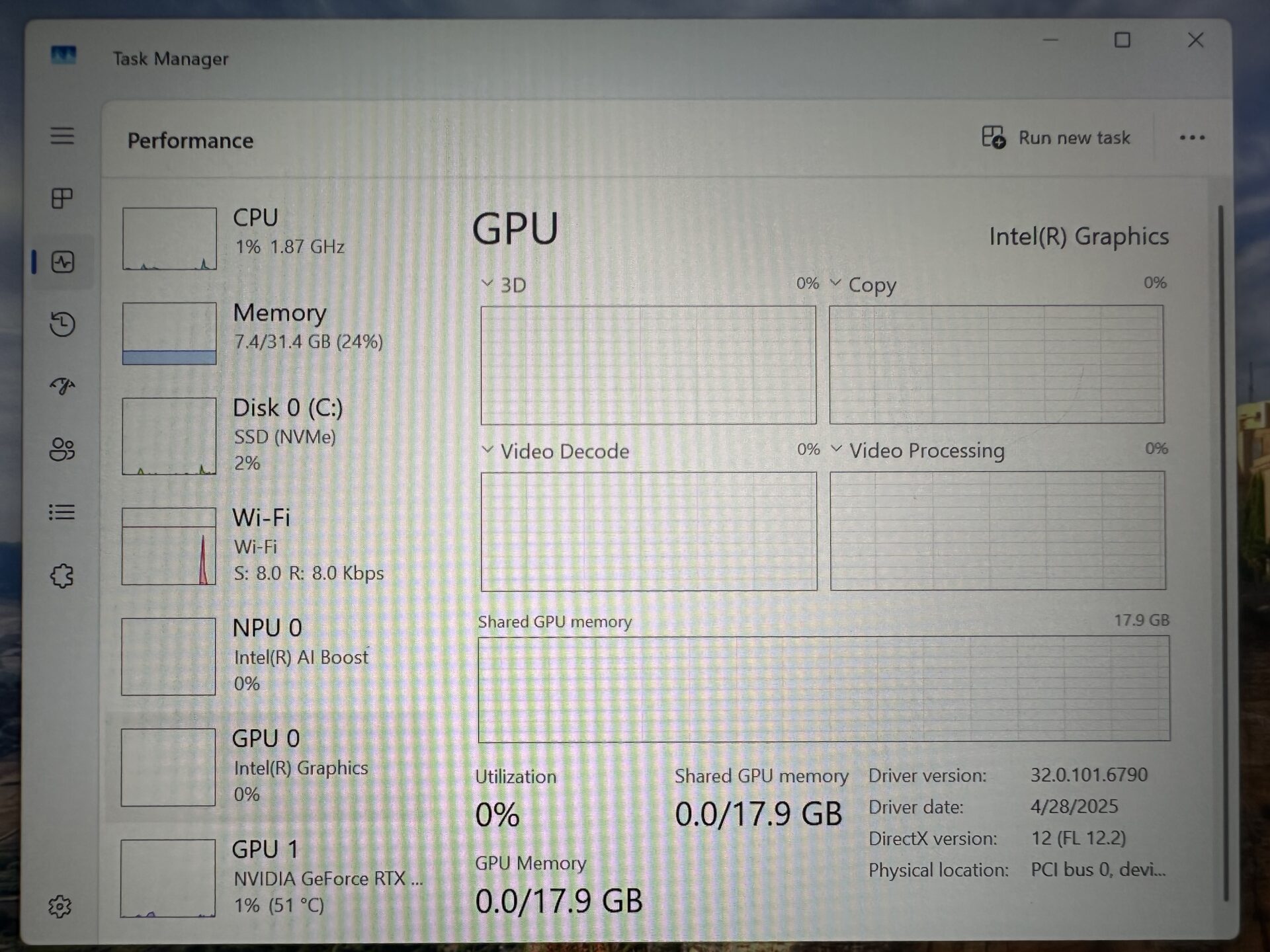Expand the Copy engine dropdown
1270x952 pixels.
coord(836,284)
